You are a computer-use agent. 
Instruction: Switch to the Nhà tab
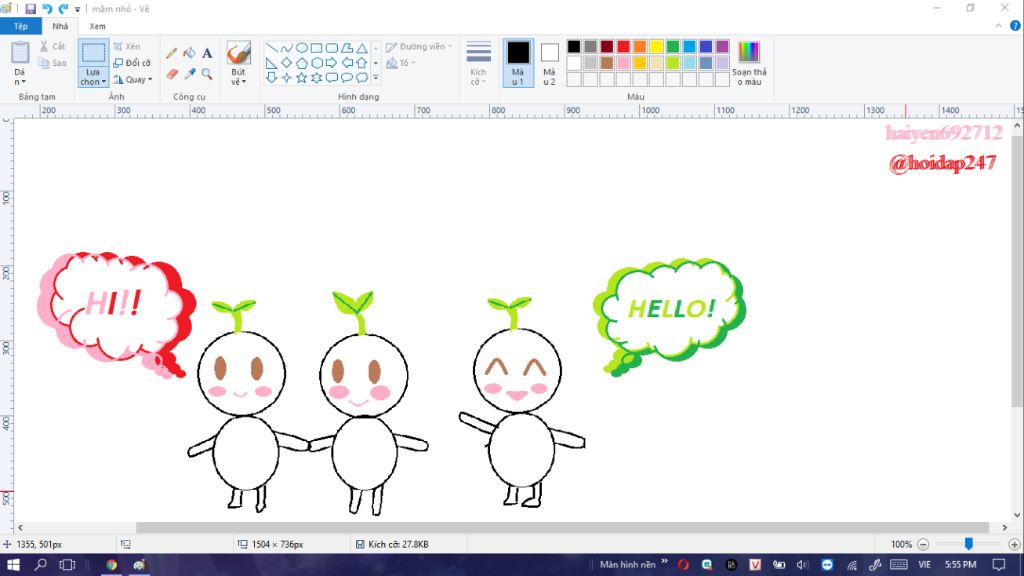pyautogui.click(x=60, y=26)
